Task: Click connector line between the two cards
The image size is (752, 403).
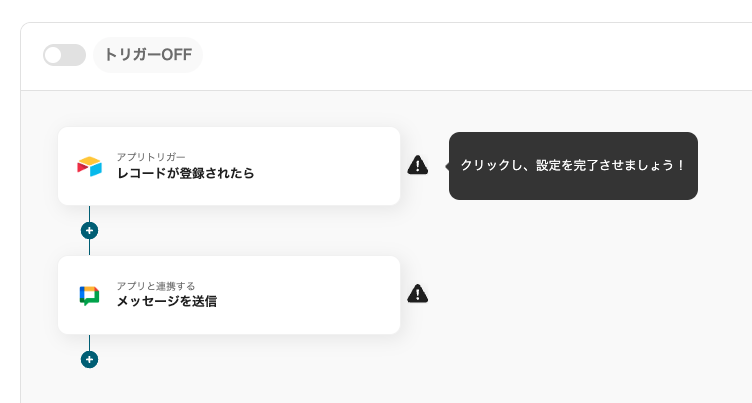Action: coord(89,247)
